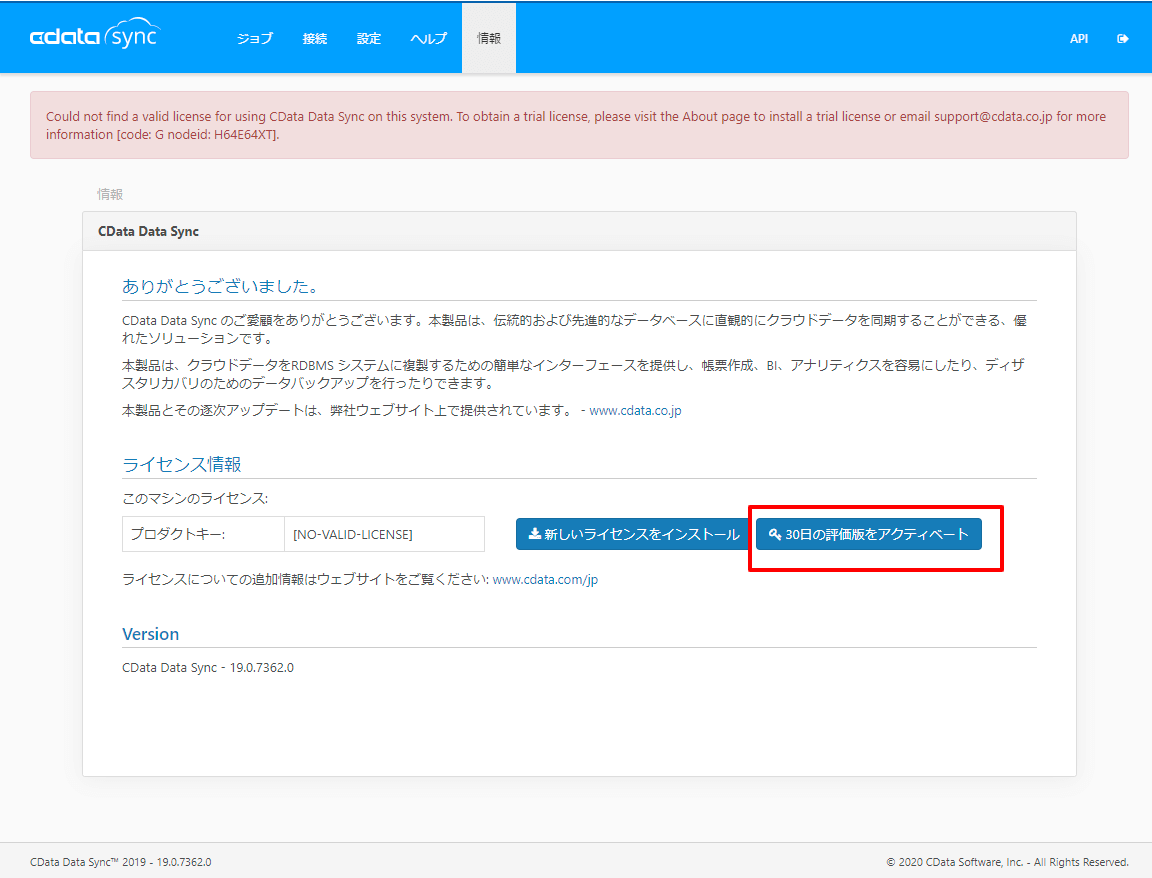Screen dimensions: 1152x878
Task: Select the active 情報 tab
Action: (489, 39)
